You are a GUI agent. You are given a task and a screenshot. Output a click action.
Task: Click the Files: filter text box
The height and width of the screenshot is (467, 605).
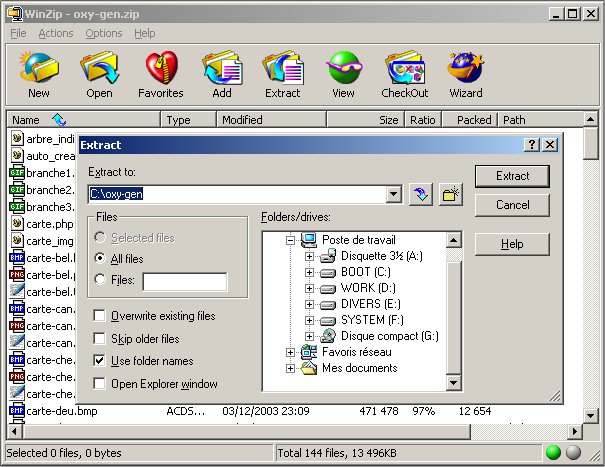coord(185,282)
